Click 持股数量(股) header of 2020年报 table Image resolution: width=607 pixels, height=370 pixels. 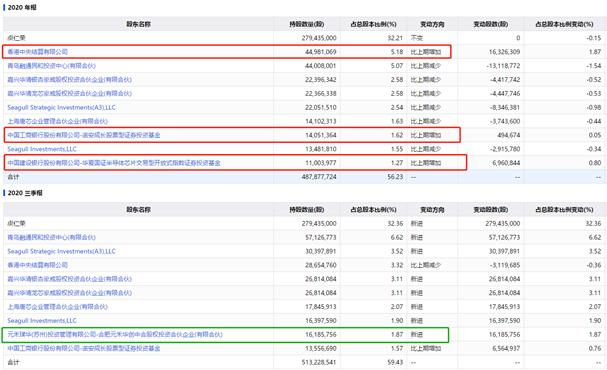click(x=307, y=24)
